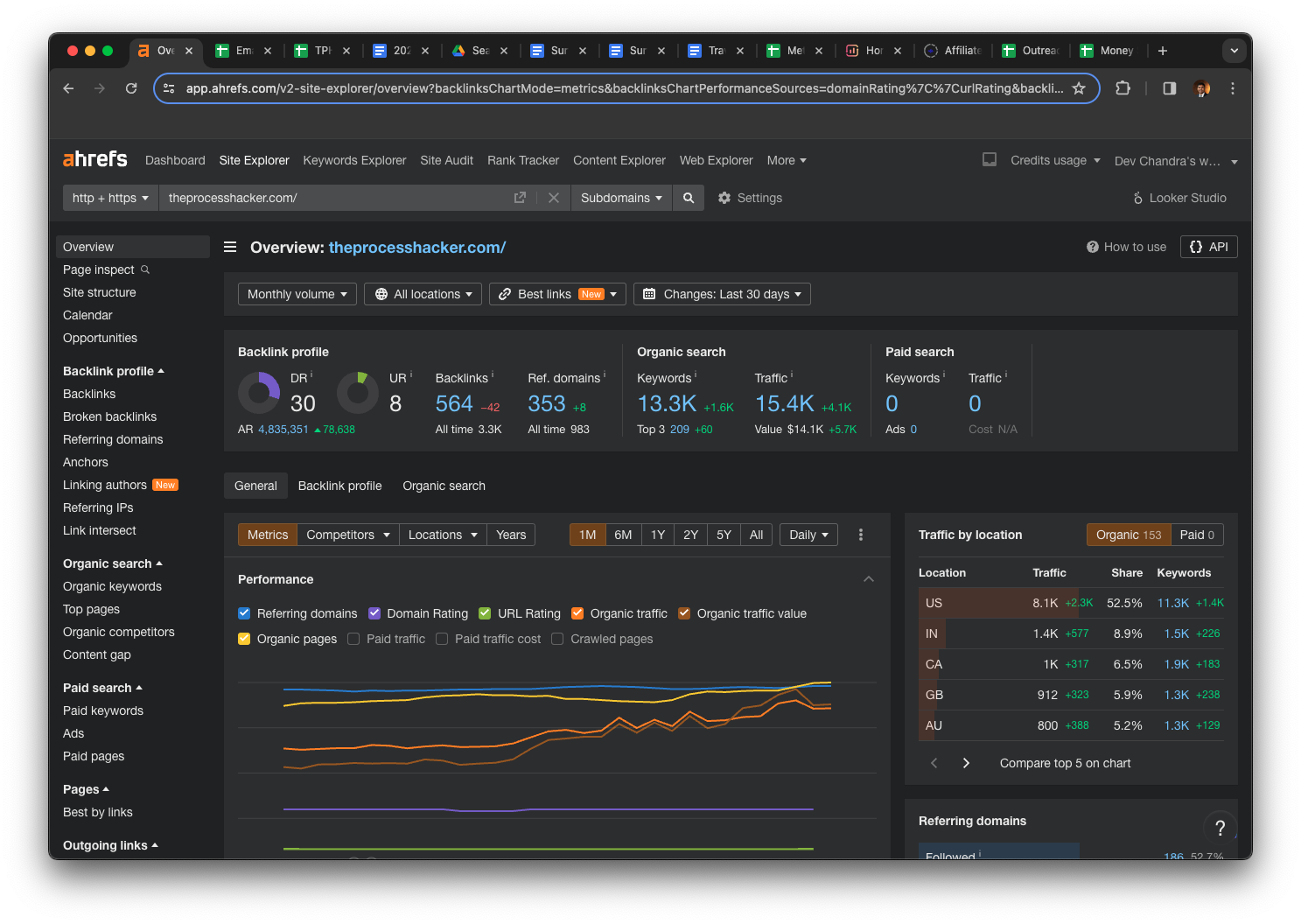1301x924 pixels.
Task: Uncheck the Referring domains checkbox
Action: click(244, 613)
